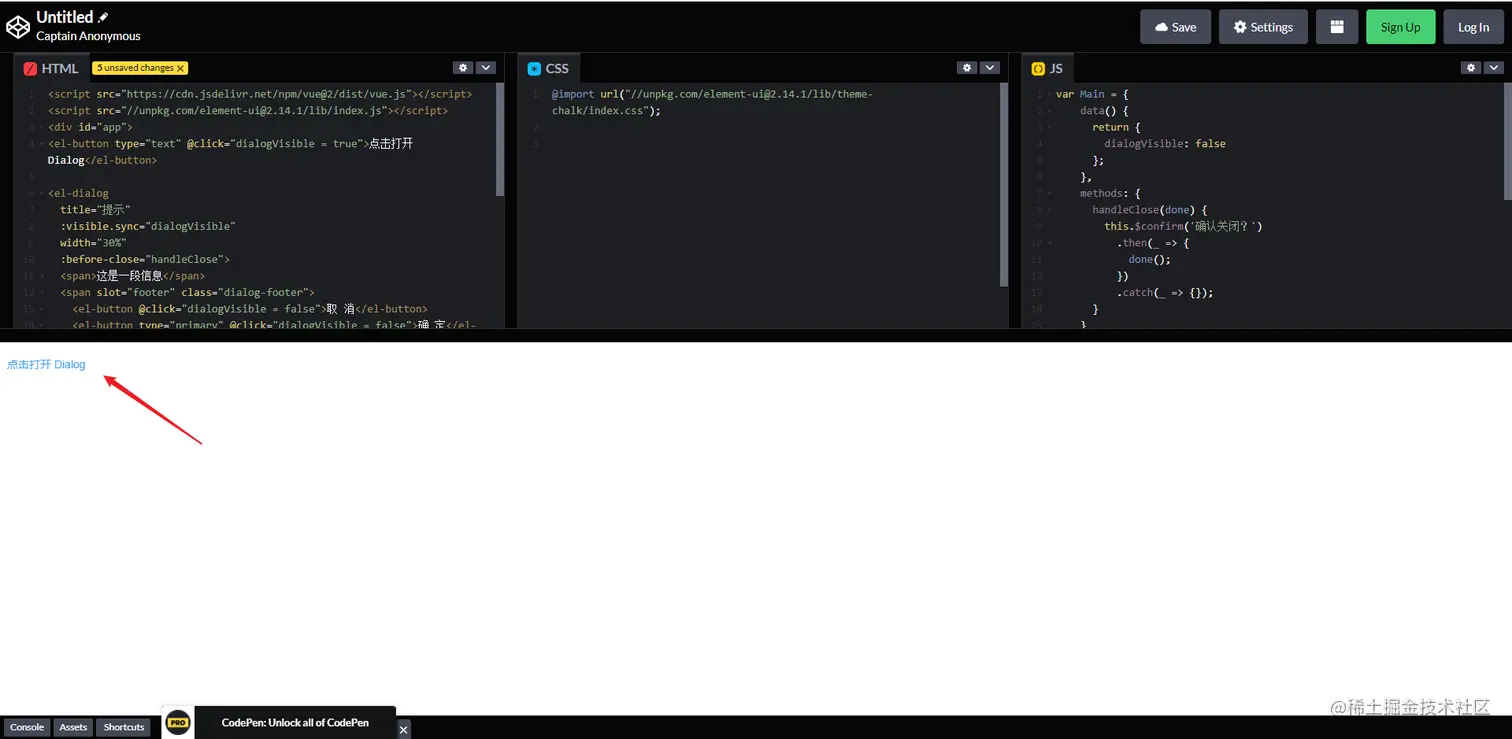Save the pen
The width and height of the screenshot is (1512, 739).
[1175, 27]
